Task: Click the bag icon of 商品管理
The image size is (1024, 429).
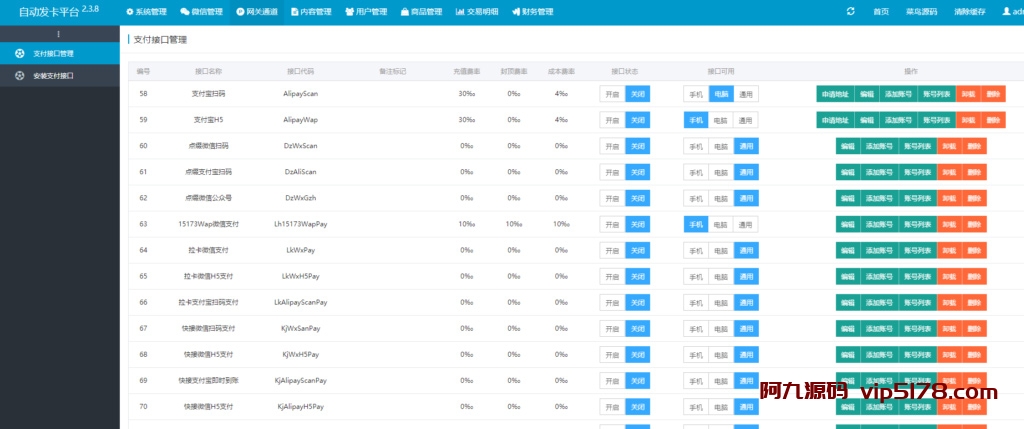Action: tap(405, 12)
